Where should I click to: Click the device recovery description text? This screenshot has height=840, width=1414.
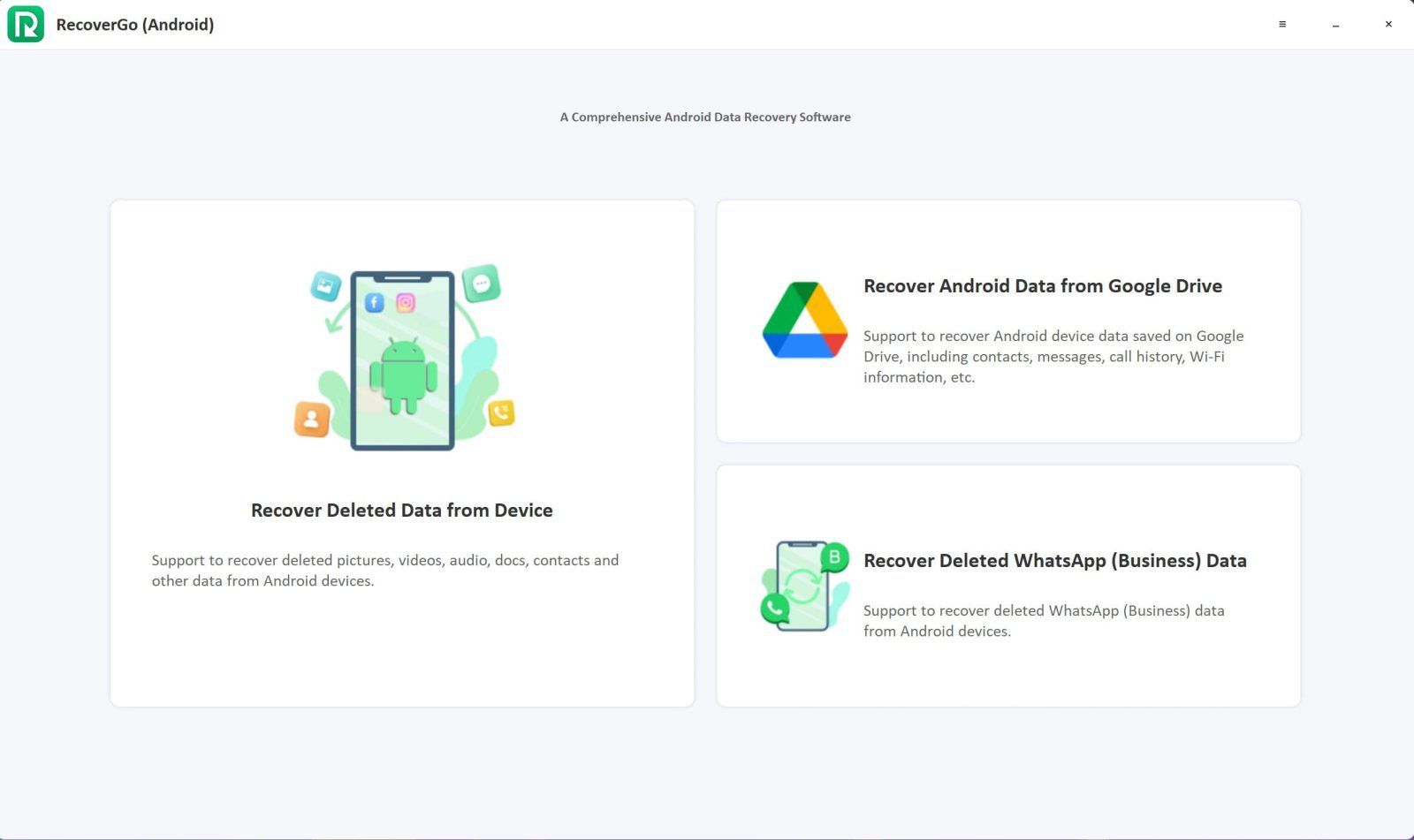(385, 571)
